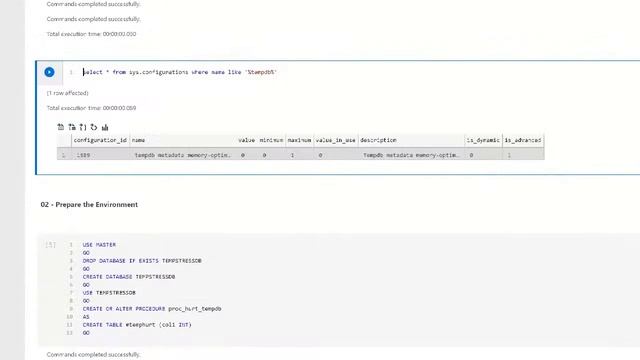
Task: Select the maximum cell showing 1
Action: (299, 155)
